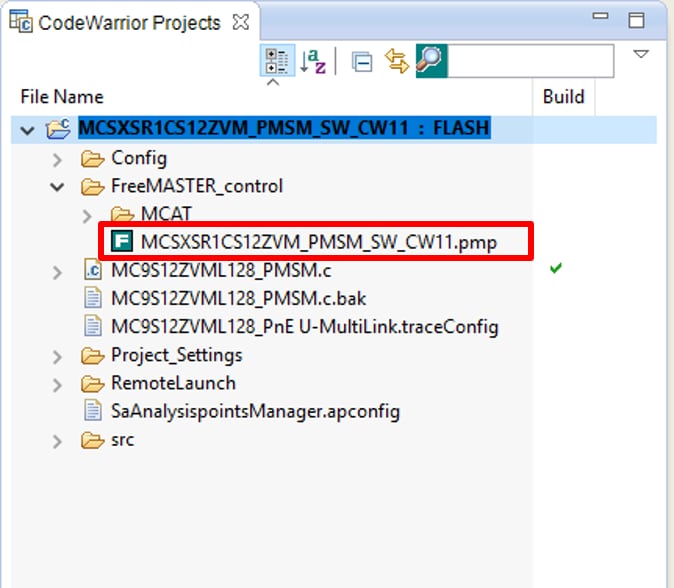This screenshot has height=588, width=674.
Task: Open the view menu triangle dropdown
Action: click(642, 54)
